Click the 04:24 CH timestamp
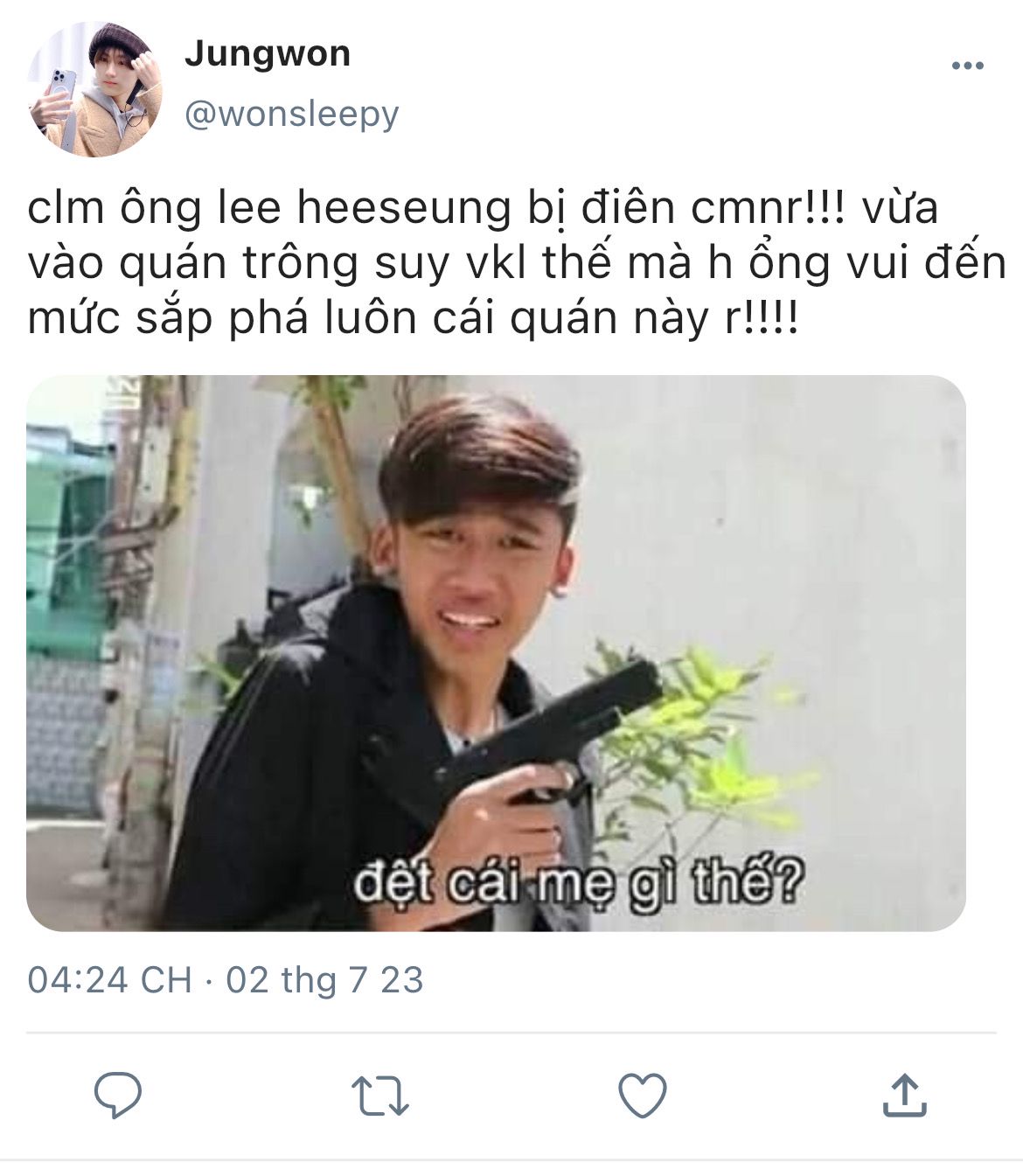Viewport: 1023px width, 1176px height. click(109, 979)
